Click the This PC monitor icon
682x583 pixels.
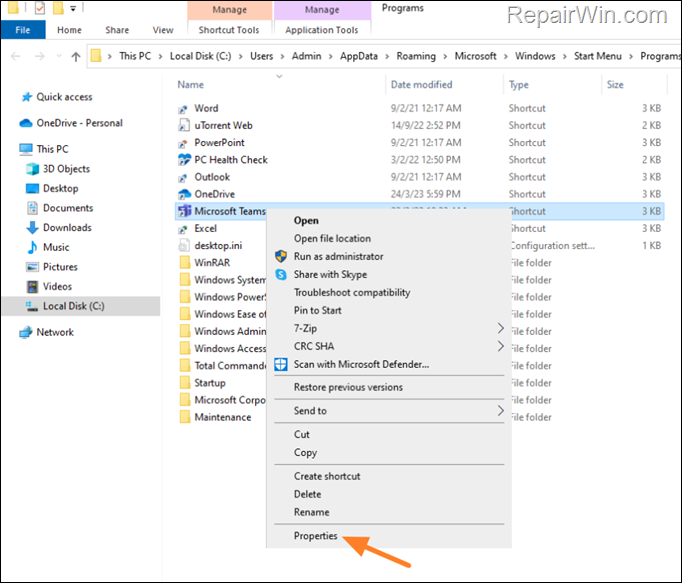26,149
